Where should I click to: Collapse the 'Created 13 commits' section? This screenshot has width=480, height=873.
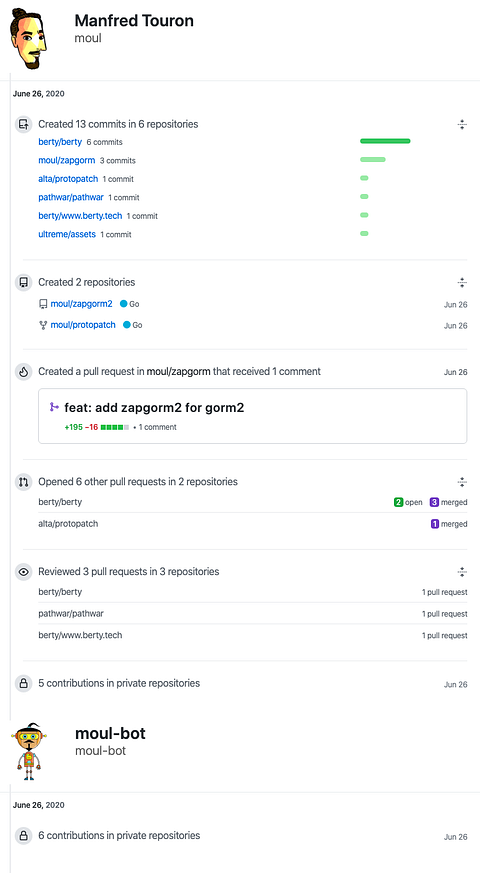[x=462, y=125]
